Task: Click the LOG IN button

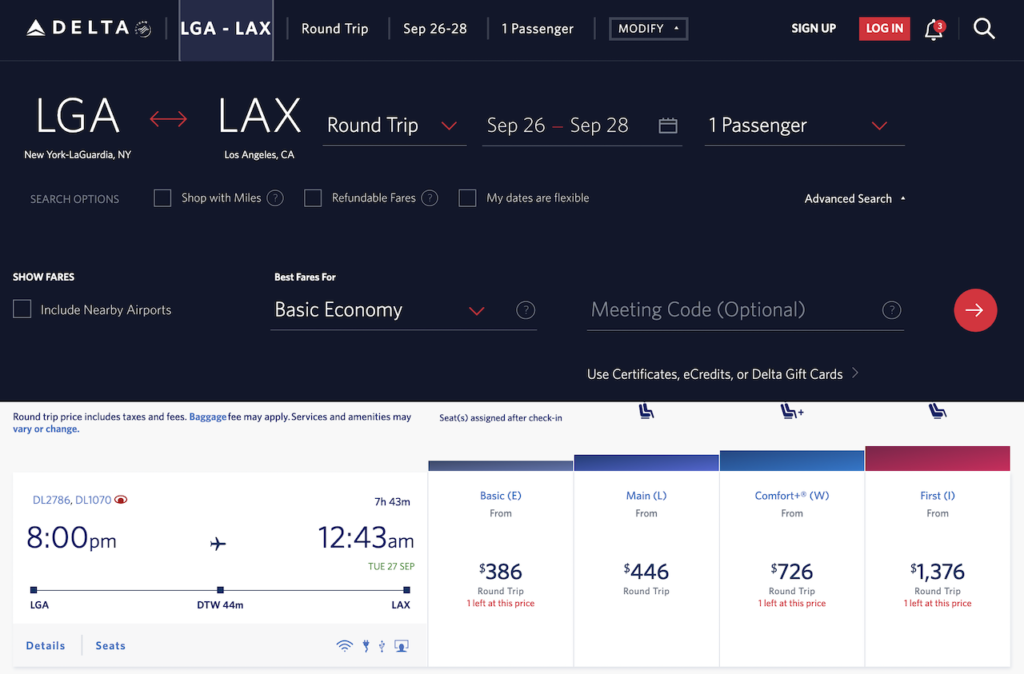Action: pyautogui.click(x=884, y=29)
